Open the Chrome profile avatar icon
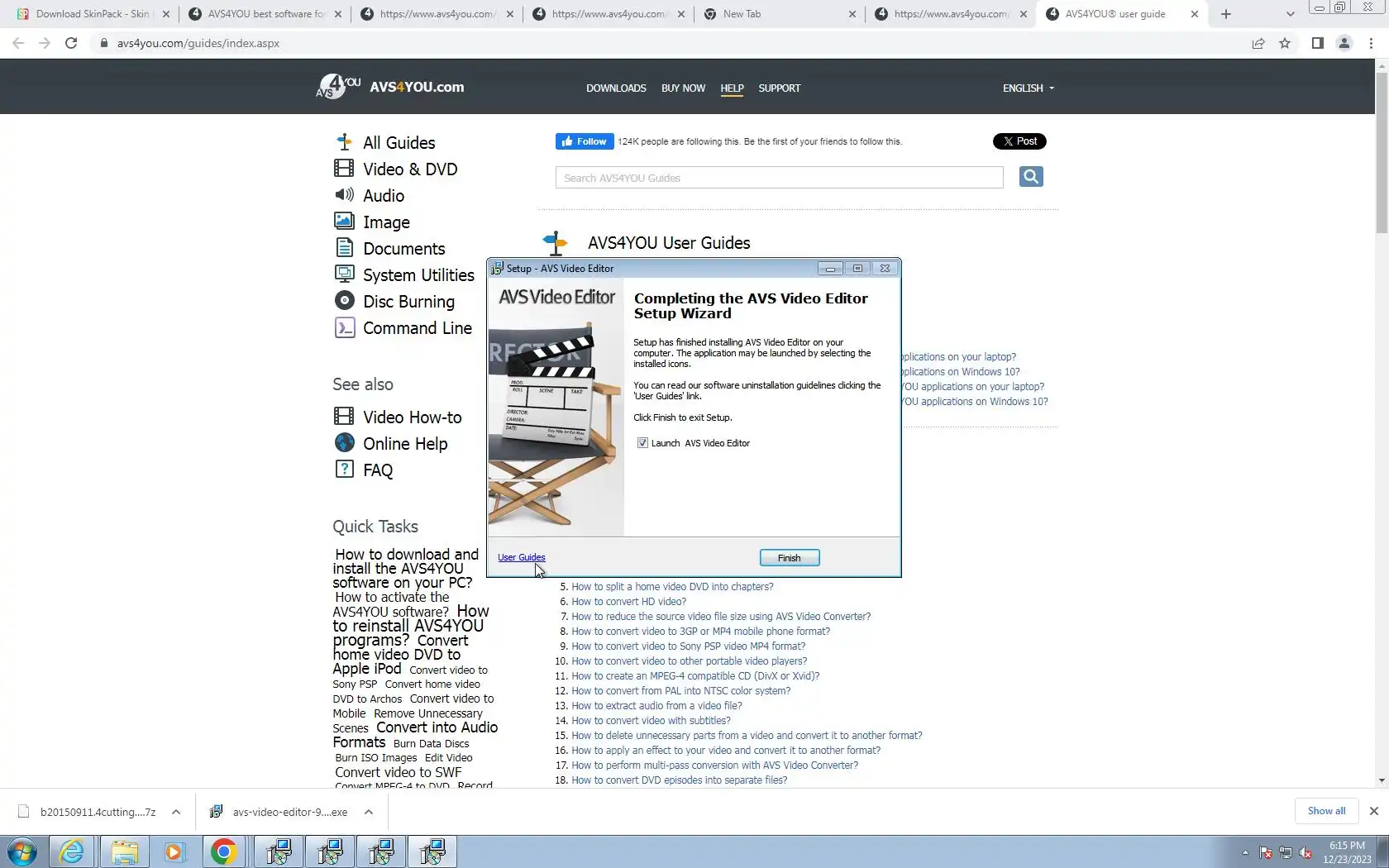Screen dimensions: 1389x868 (1344, 43)
